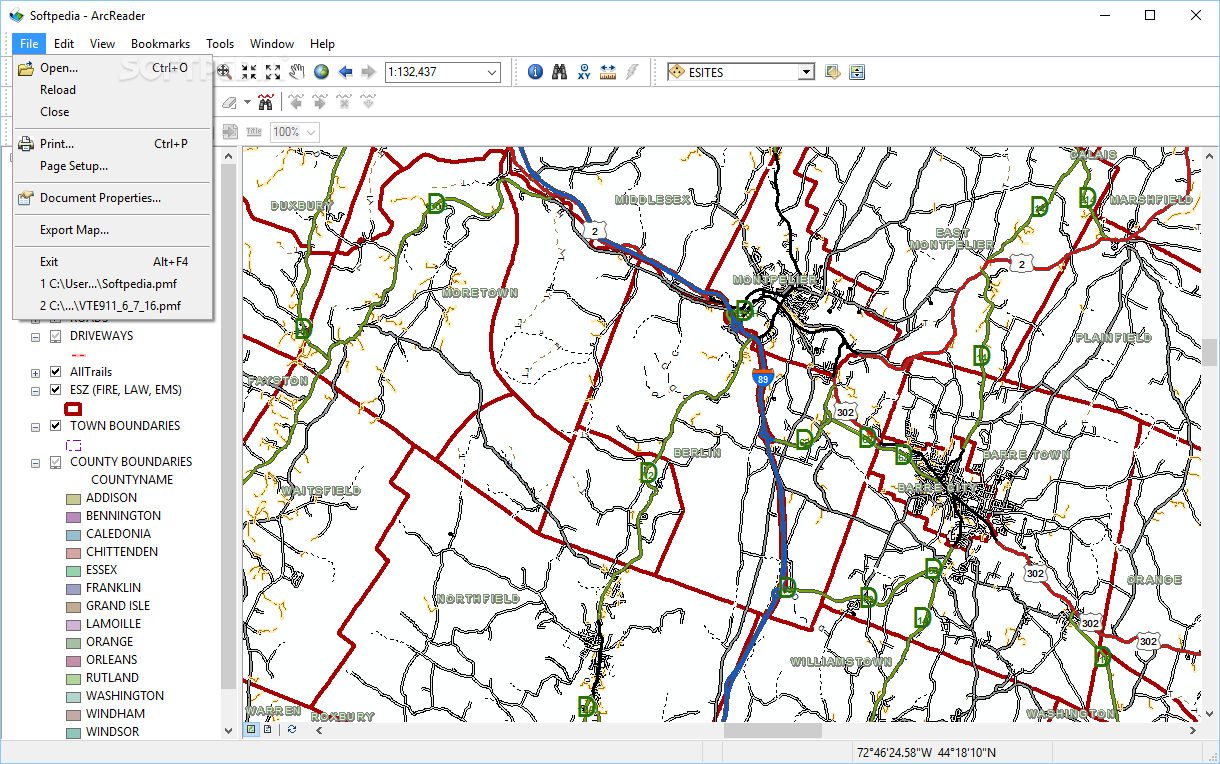Uncheck the TOWN BOUNDARIES layer
This screenshot has height=764, width=1220.
coord(56,426)
